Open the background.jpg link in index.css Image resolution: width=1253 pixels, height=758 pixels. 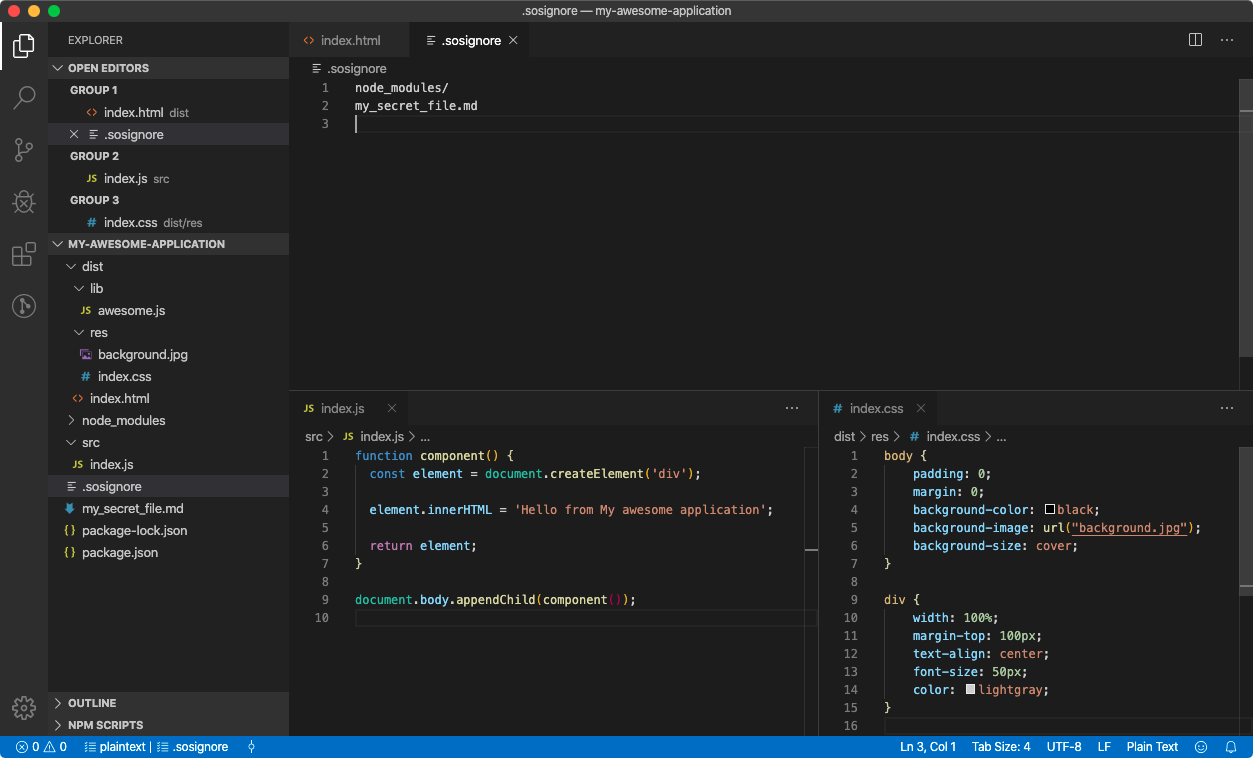[x=1128, y=527]
